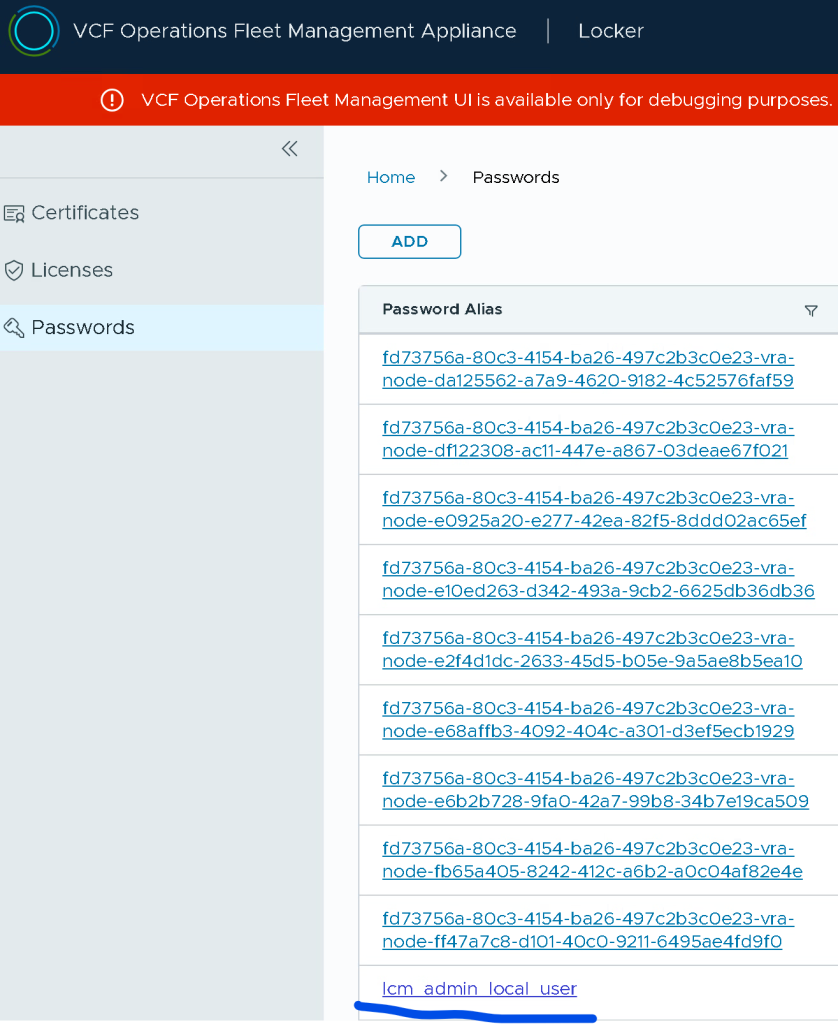Click the Passwords key icon

pyautogui.click(x=14, y=328)
